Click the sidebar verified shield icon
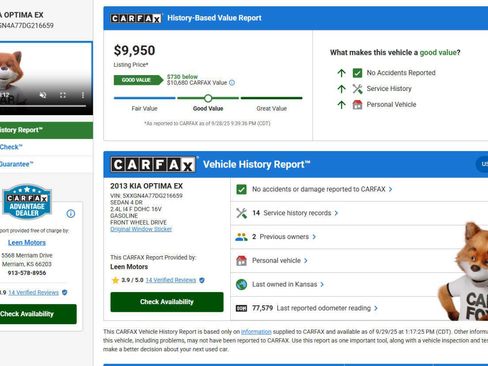Image resolution: width=488 pixels, height=366 pixels. (65, 292)
